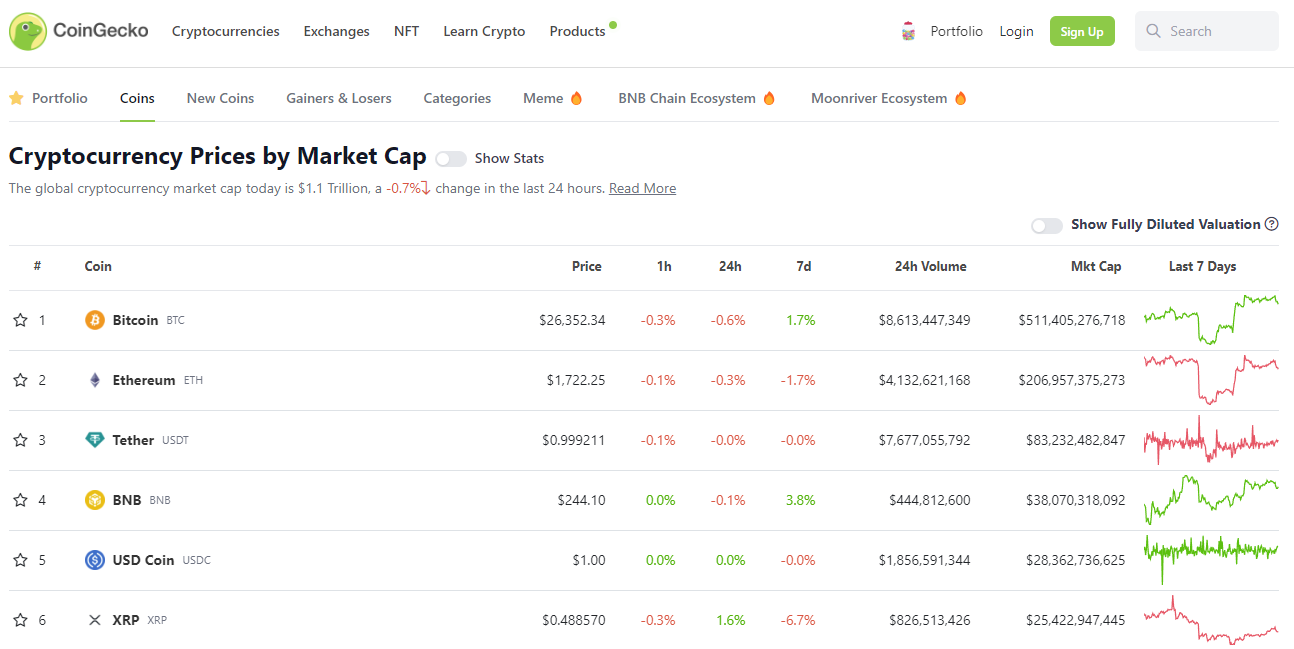Favorite XRP with its star icon
The width and height of the screenshot is (1294, 649).
coord(20,620)
